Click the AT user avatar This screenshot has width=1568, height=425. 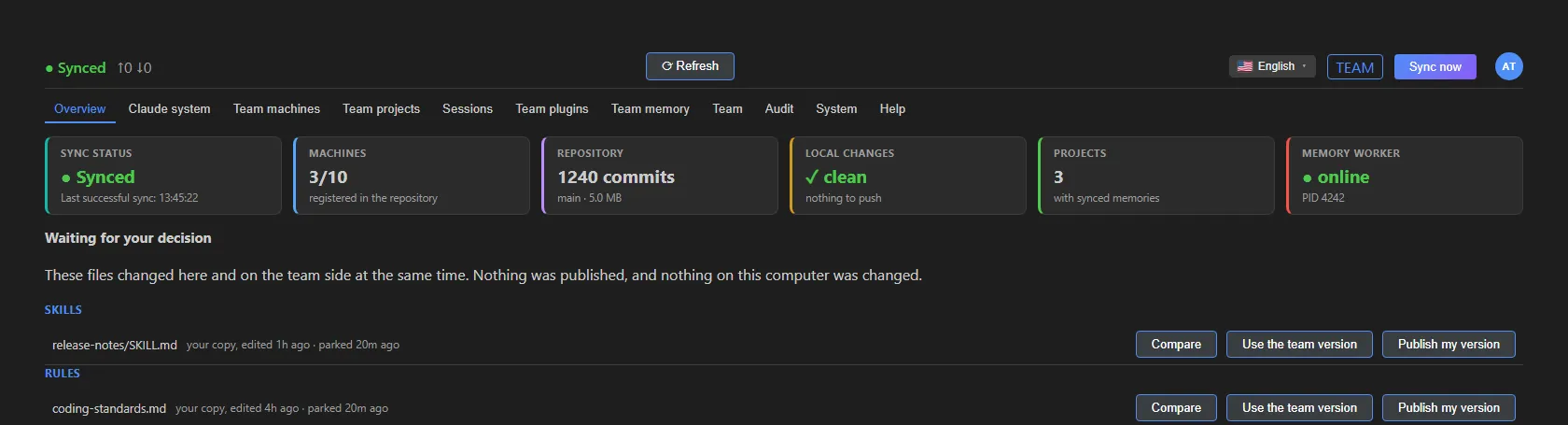1508,66
